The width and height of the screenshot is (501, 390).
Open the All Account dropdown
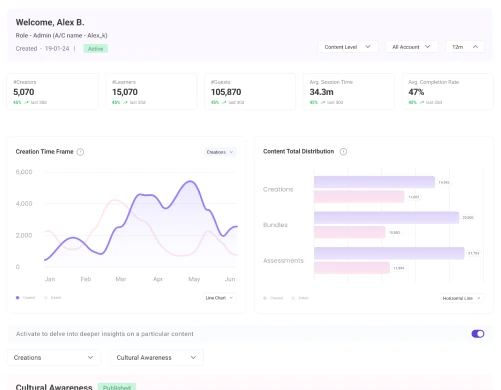pos(411,47)
